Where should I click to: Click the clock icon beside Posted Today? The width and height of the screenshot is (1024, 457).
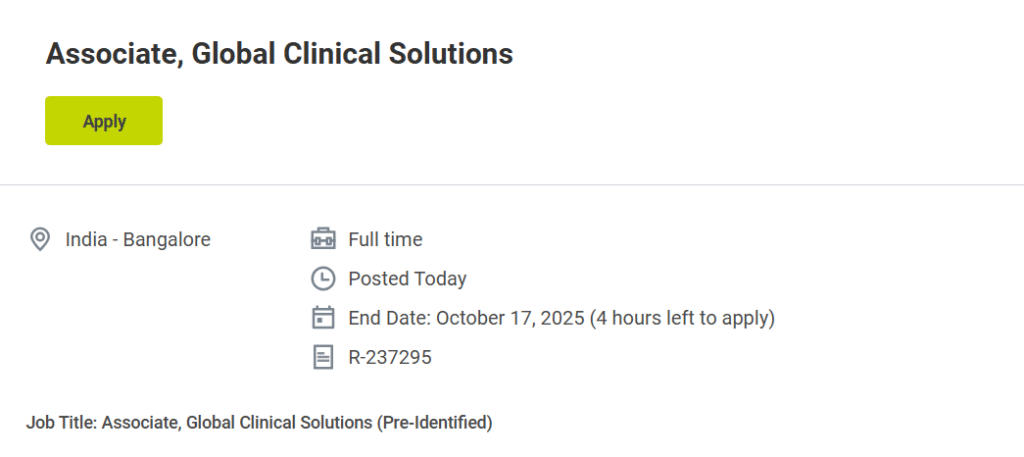(x=322, y=278)
